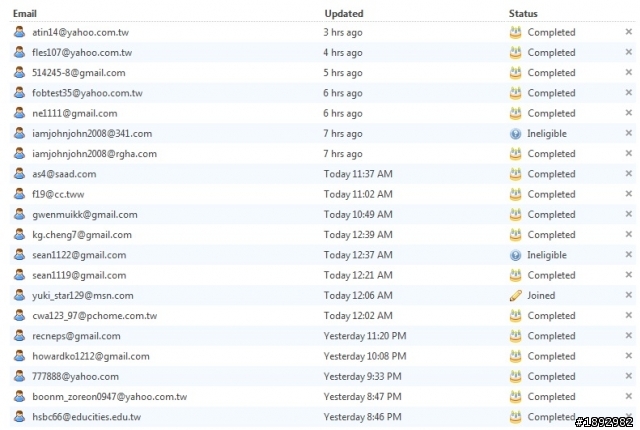The height and width of the screenshot is (430, 640).
Task: Click user icon beside f19@cc.tww
Action: 19,194
